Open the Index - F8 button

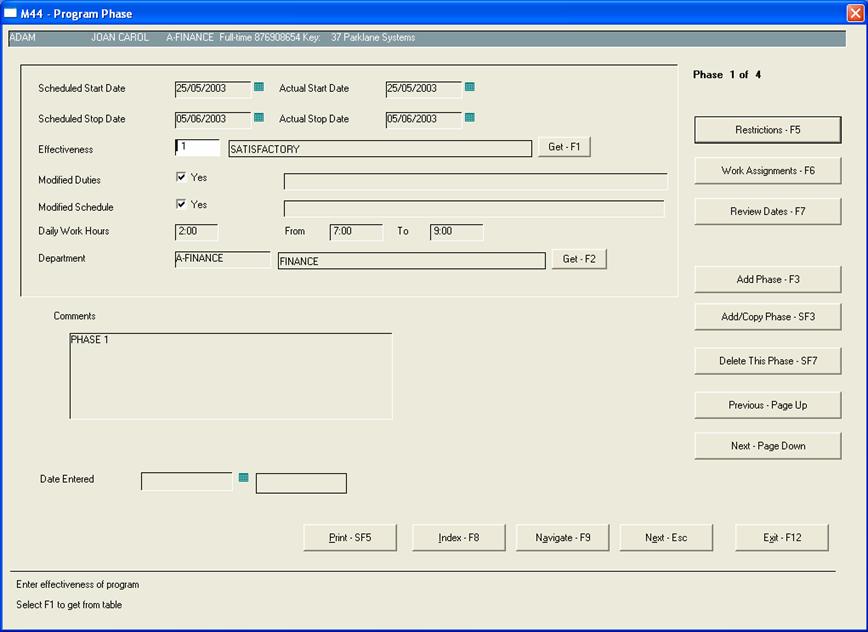[x=458, y=538]
